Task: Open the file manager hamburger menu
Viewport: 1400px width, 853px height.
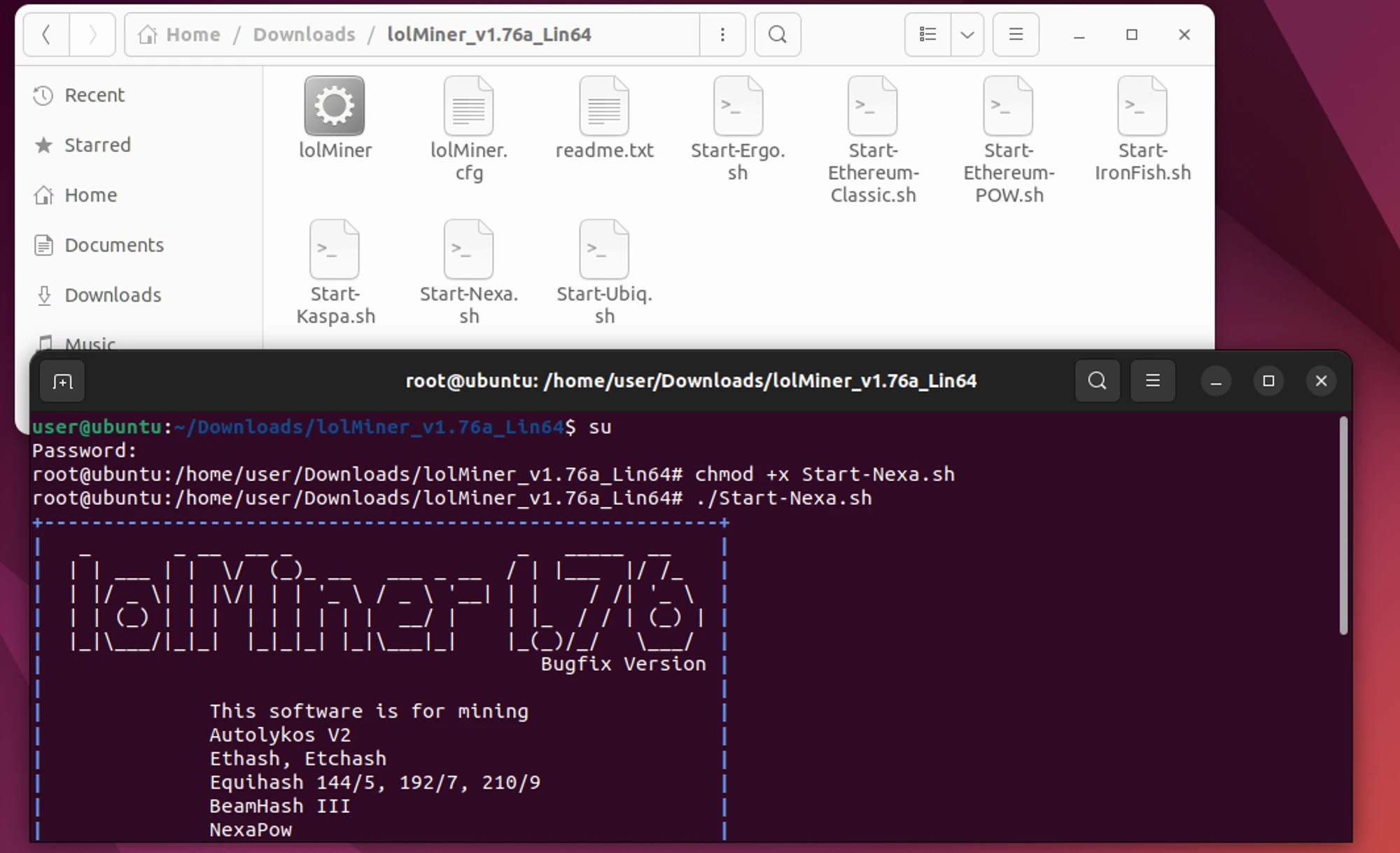Action: coord(1015,34)
